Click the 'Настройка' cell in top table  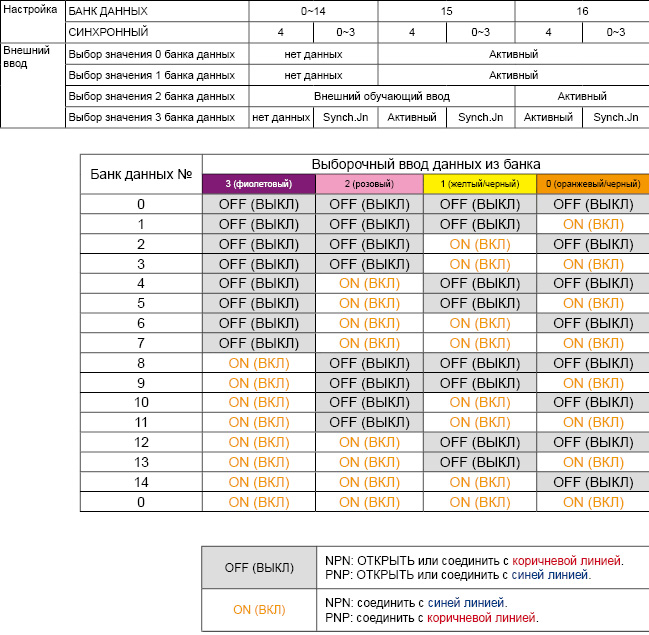click(31, 11)
